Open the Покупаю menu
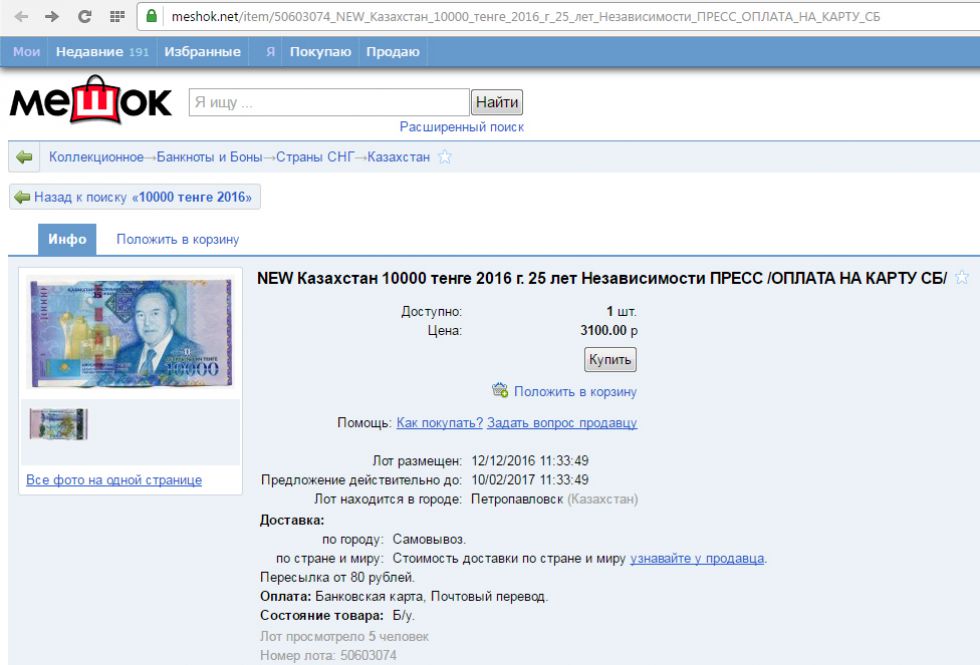The image size is (980, 665). [320, 52]
